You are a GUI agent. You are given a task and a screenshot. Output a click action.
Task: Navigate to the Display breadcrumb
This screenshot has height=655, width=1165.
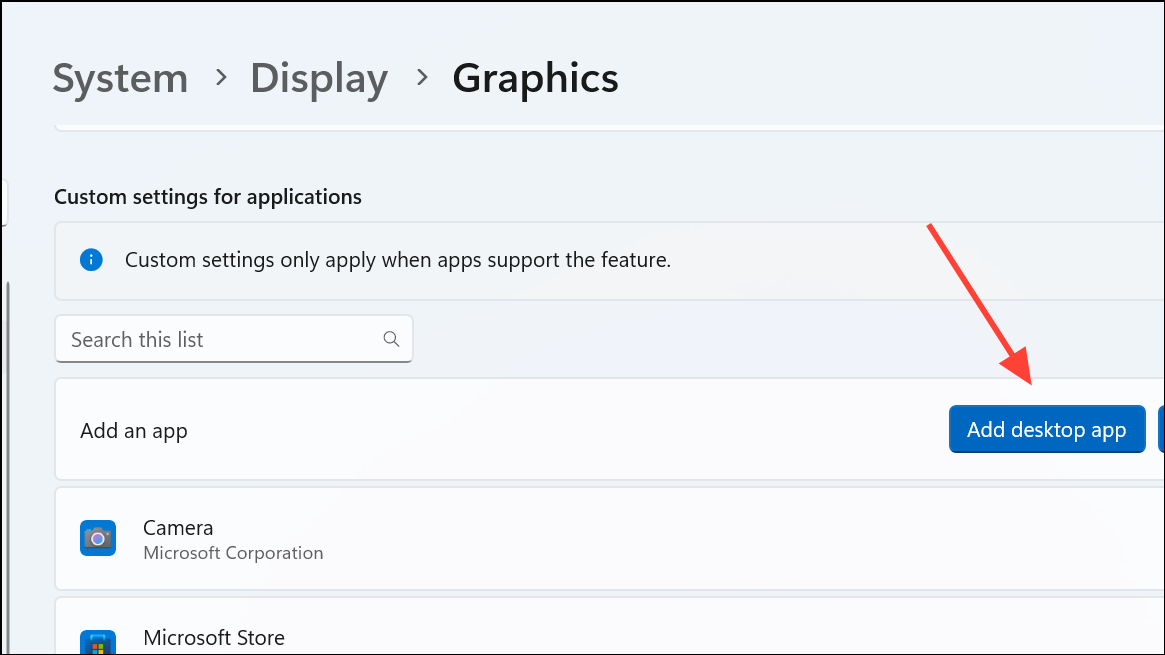pos(319,79)
